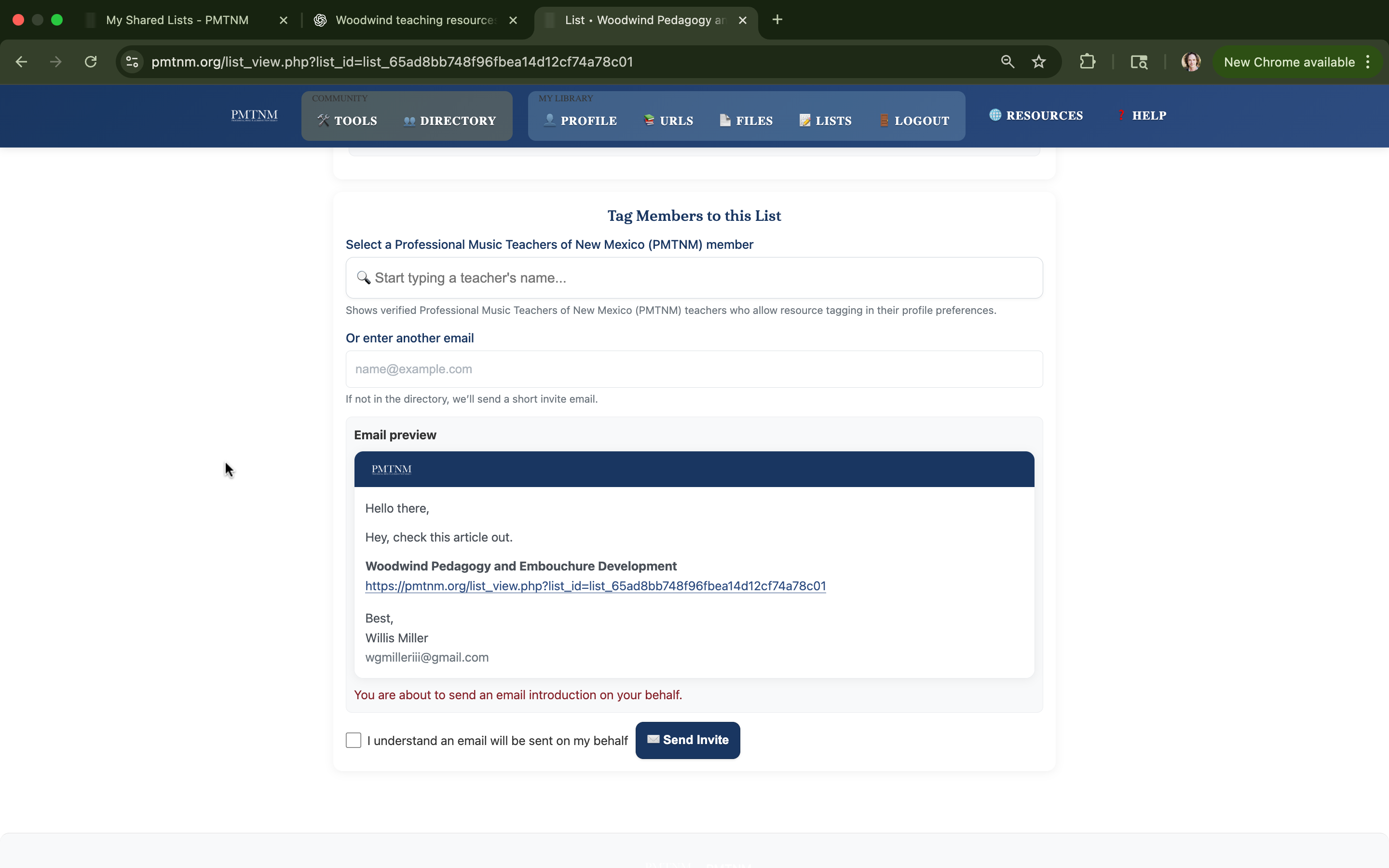The height and width of the screenshot is (868, 1389).
Task: Go back to previous page
Action: 21,62
